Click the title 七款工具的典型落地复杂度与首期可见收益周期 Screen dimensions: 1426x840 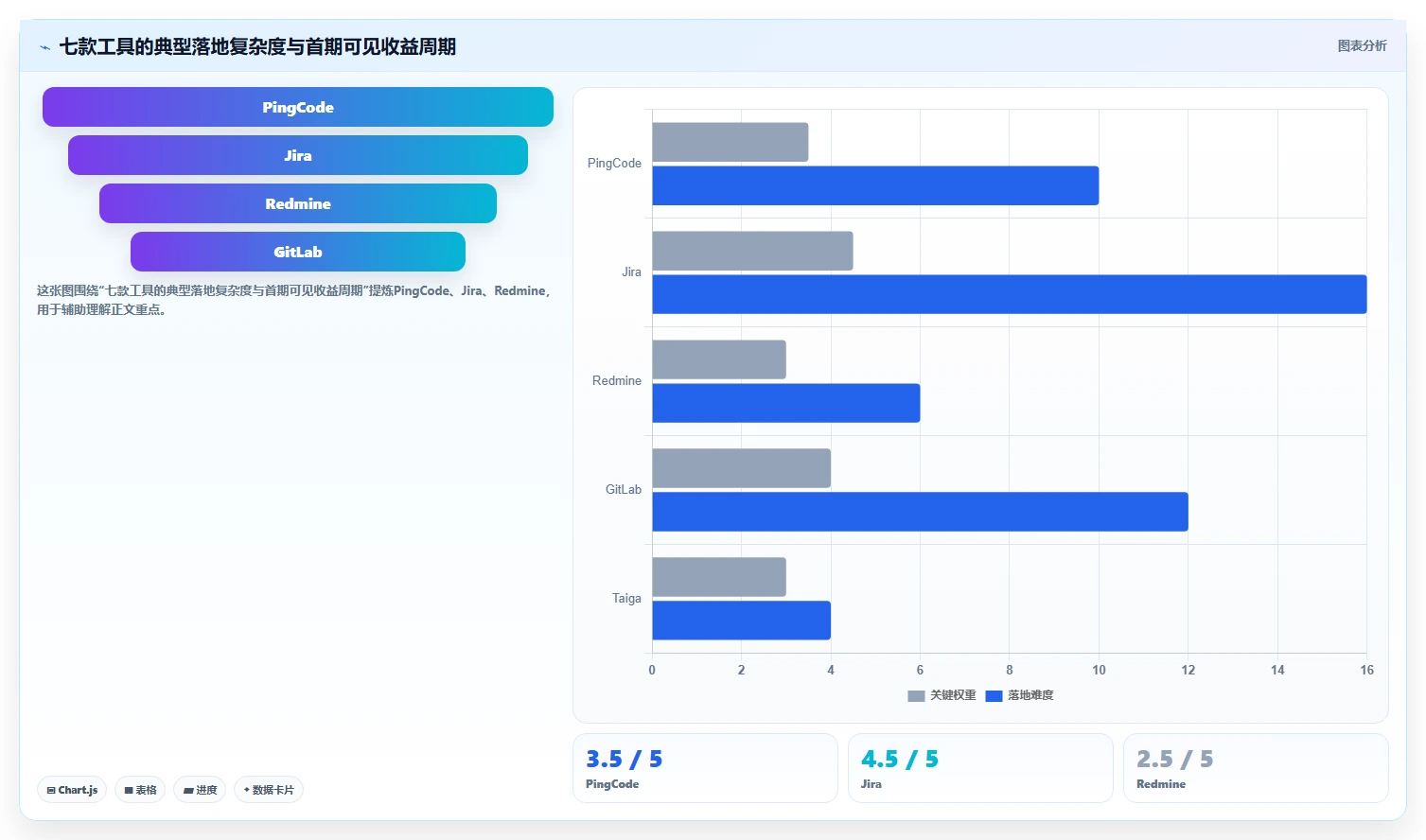257,46
